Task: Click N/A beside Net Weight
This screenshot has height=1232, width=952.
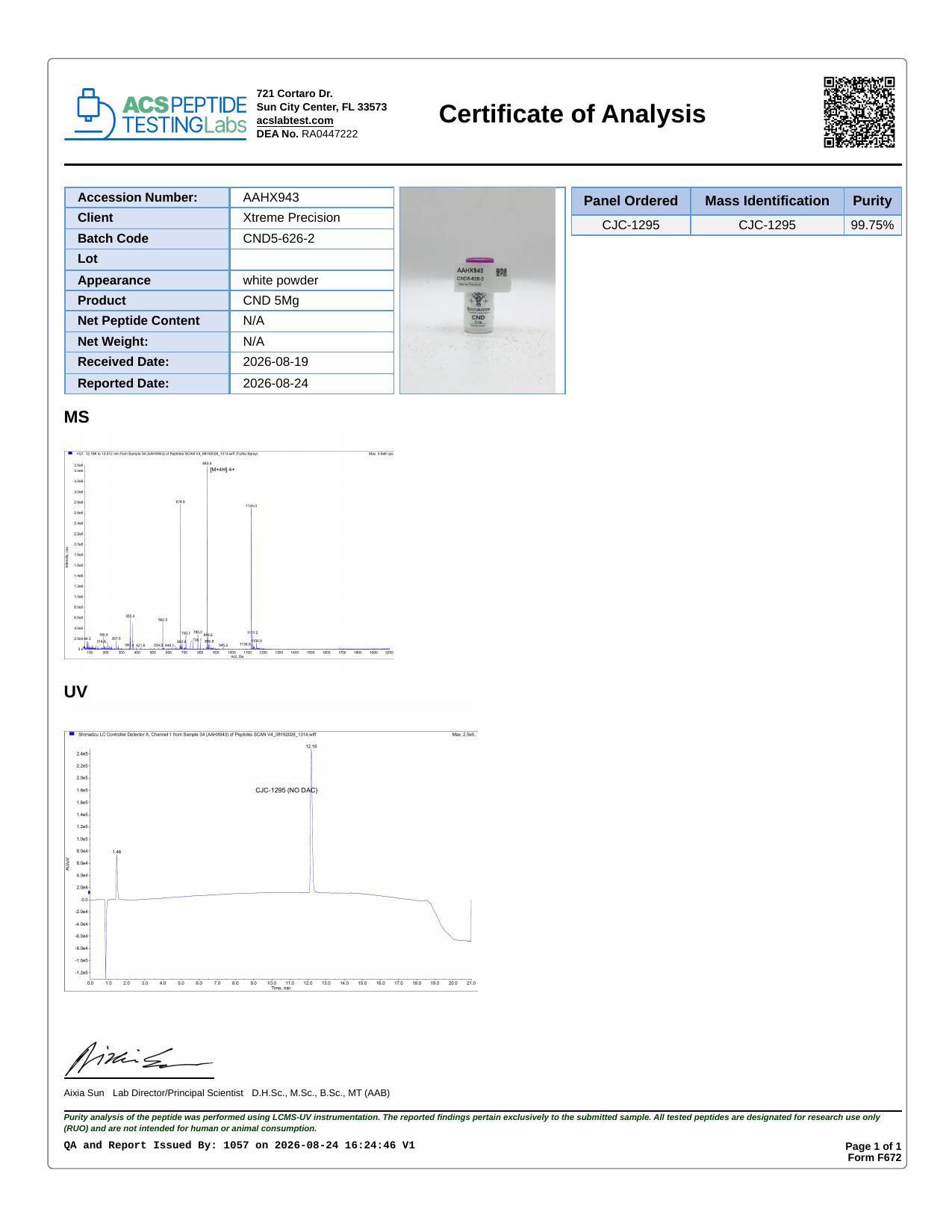Action: pyautogui.click(x=253, y=341)
